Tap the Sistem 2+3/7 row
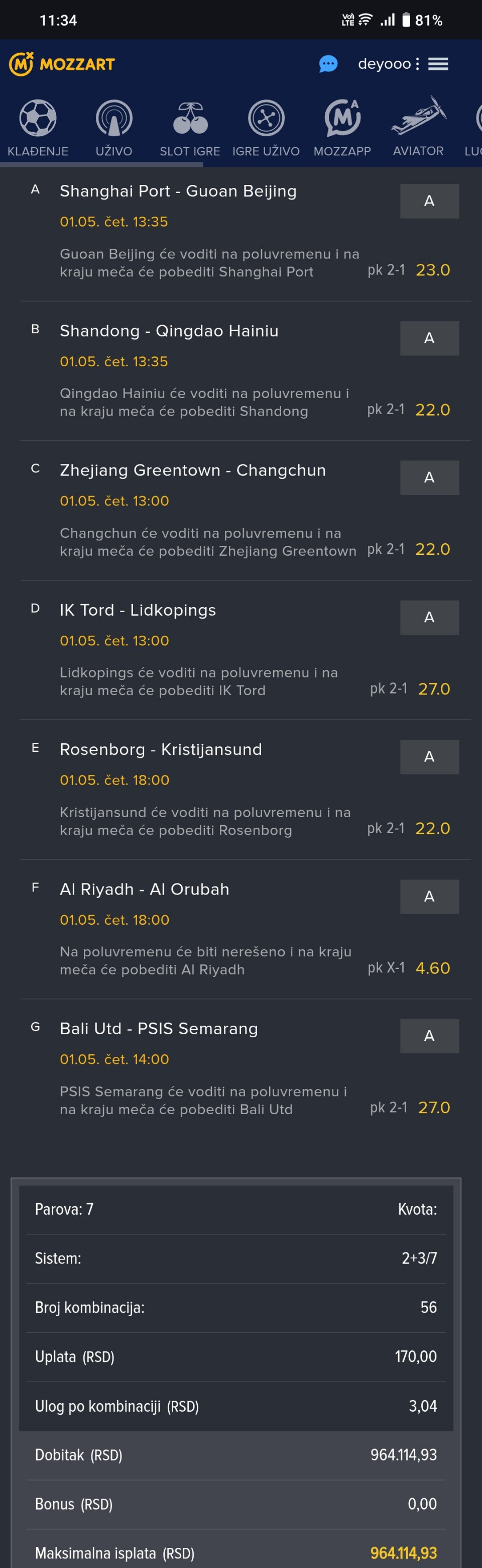 (236, 1258)
